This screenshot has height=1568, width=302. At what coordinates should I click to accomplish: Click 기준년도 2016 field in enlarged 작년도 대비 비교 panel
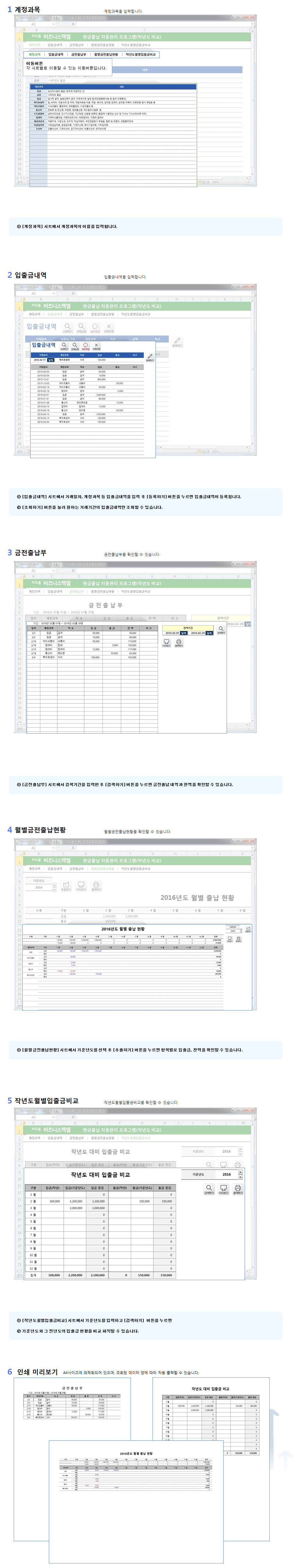coord(226,1174)
